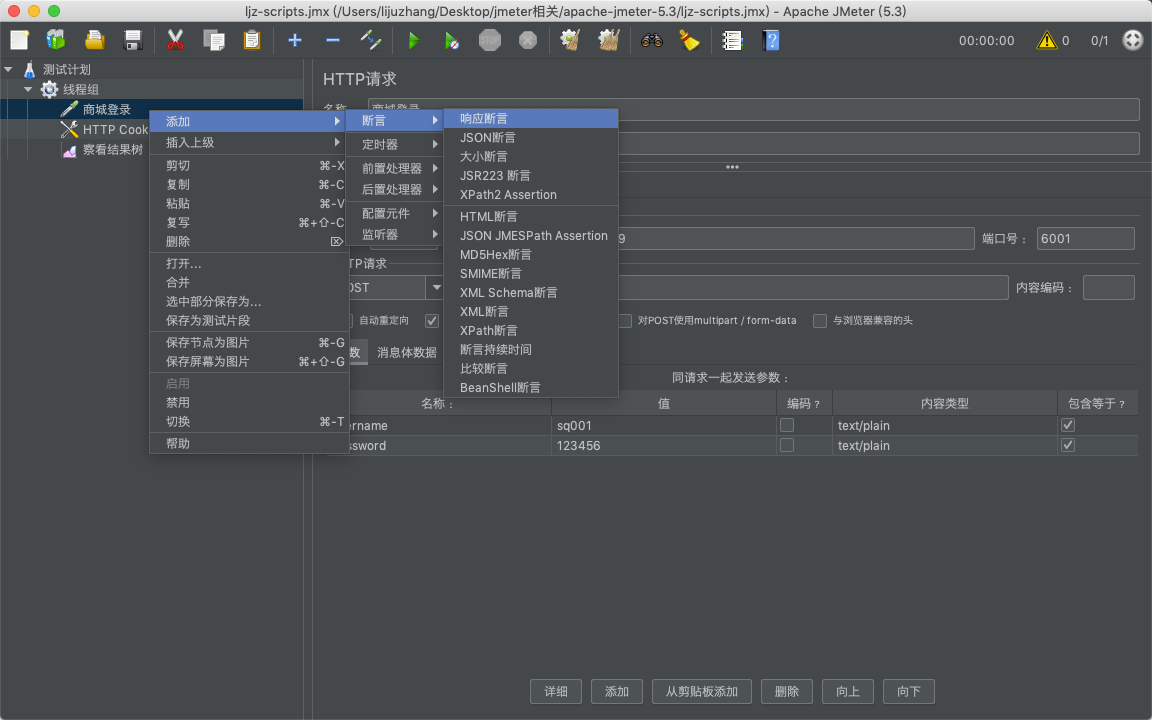This screenshot has width=1152, height=720.
Task: Open the 监听器 submenu
Action: [395, 234]
